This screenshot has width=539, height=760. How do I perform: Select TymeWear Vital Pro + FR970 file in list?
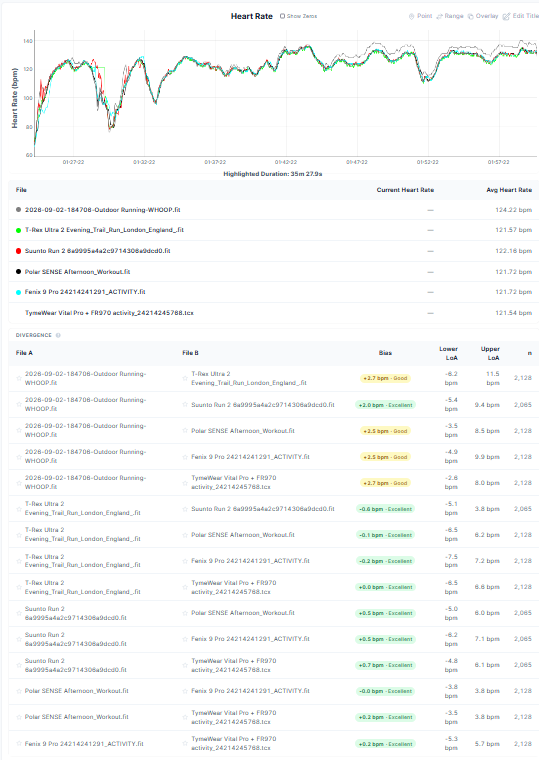point(109,313)
